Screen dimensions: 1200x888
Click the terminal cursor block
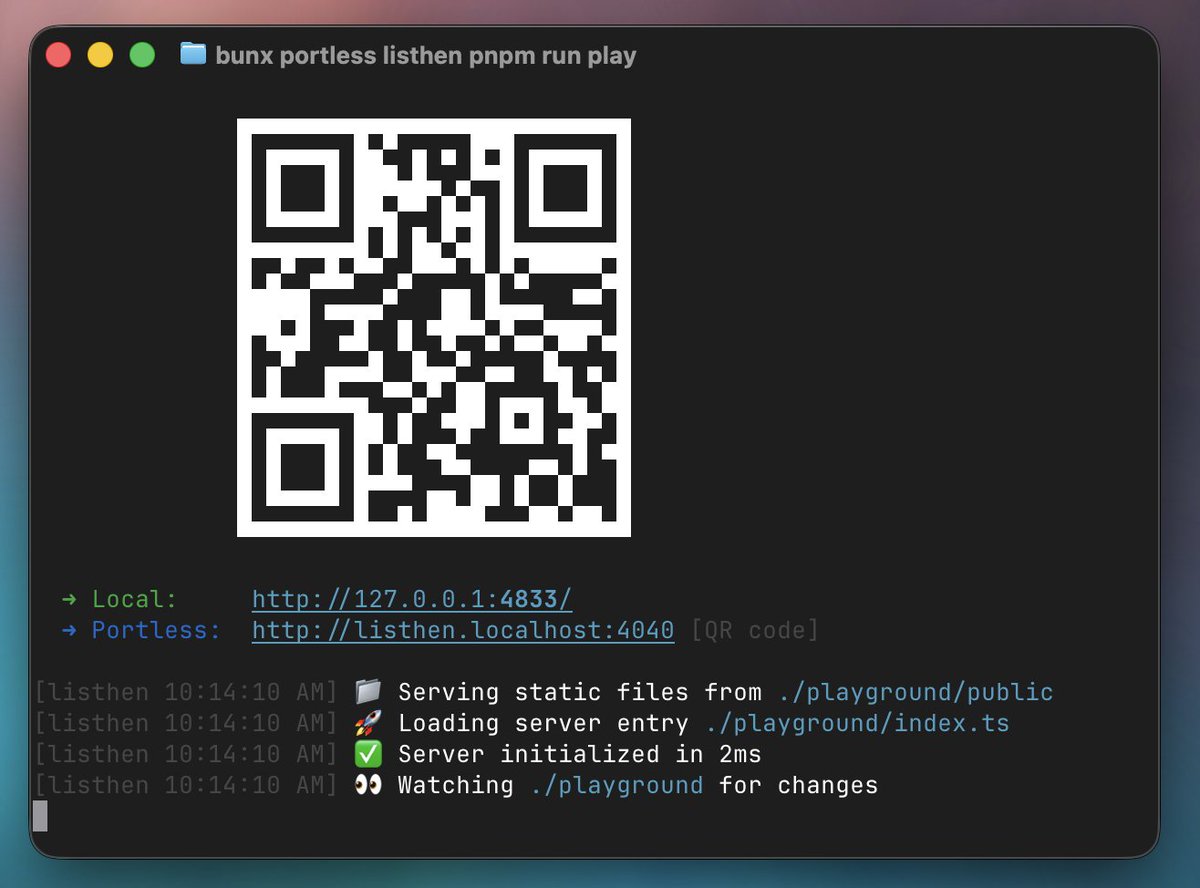coord(40,816)
